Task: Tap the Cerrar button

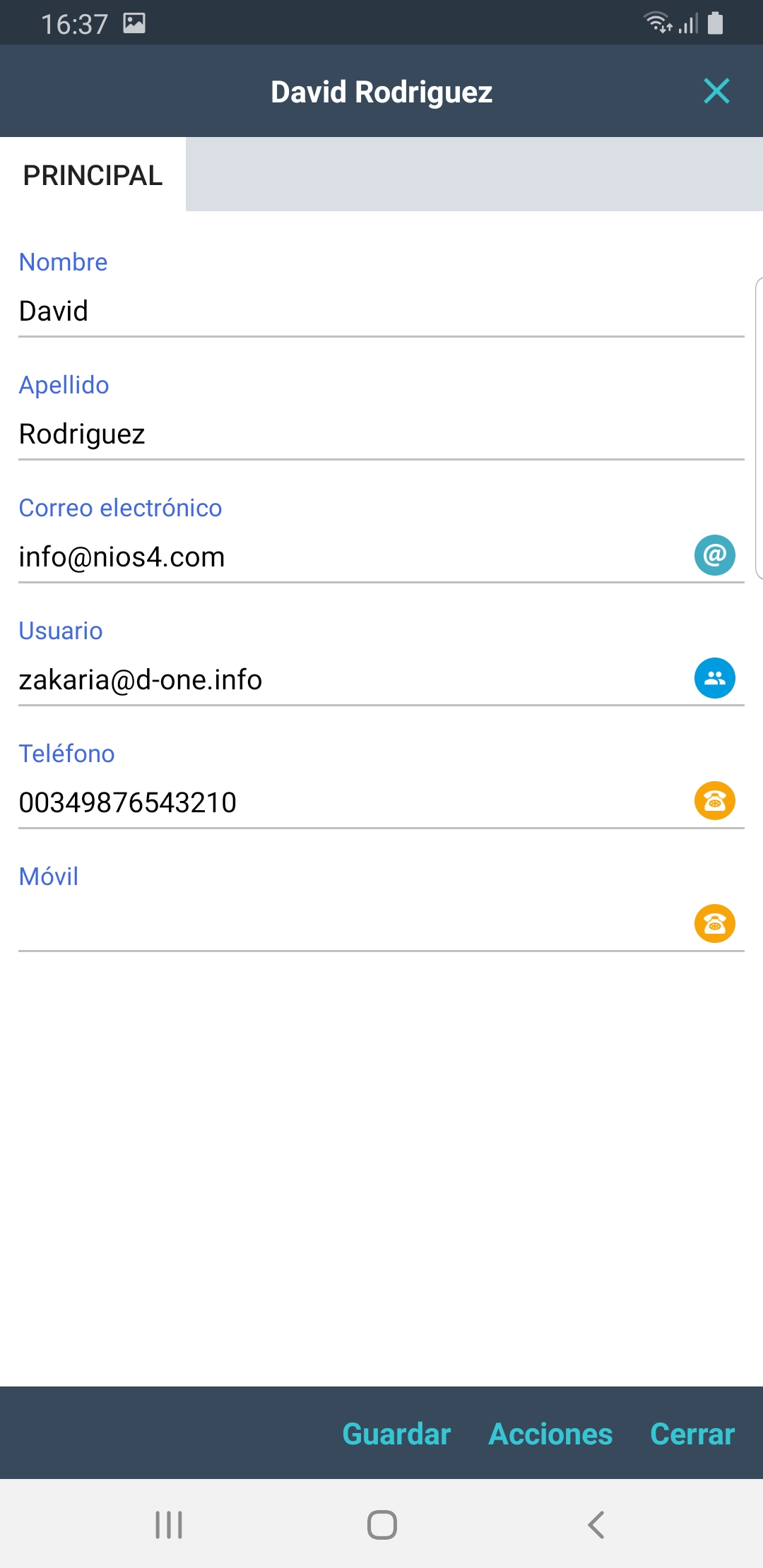Action: [x=692, y=1434]
